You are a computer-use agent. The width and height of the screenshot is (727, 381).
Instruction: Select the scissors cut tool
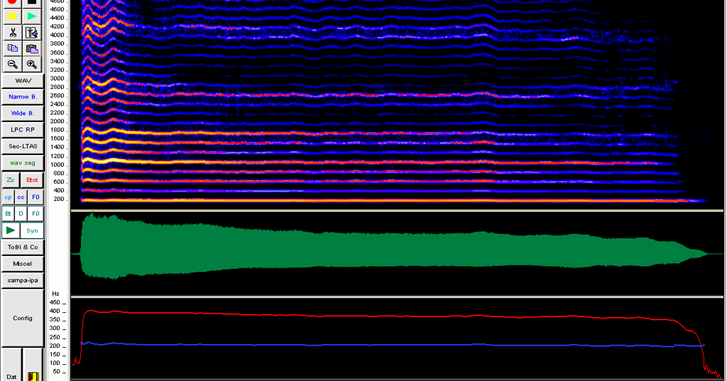click(12, 33)
